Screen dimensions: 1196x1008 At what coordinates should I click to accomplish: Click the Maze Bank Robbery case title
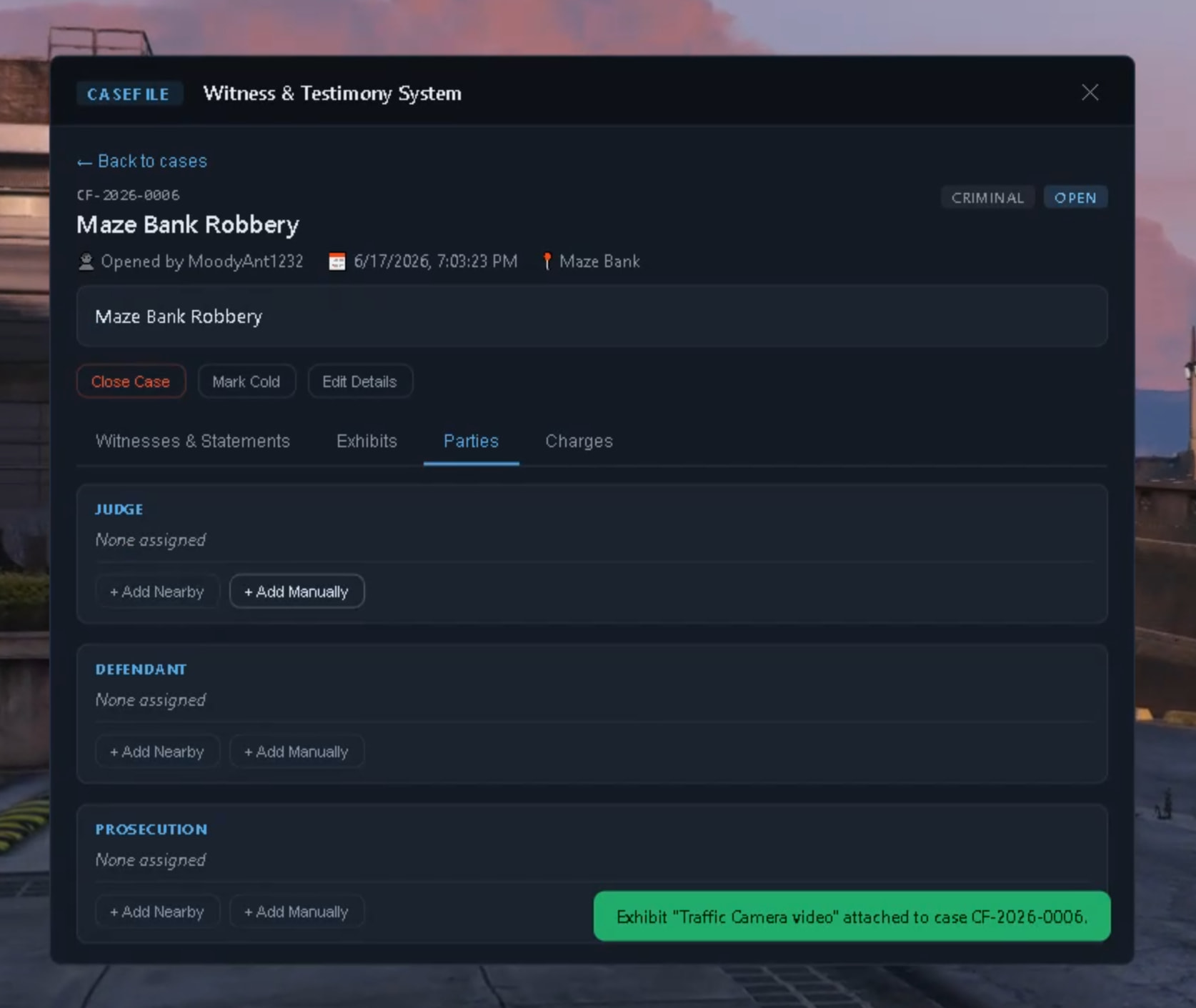click(188, 225)
